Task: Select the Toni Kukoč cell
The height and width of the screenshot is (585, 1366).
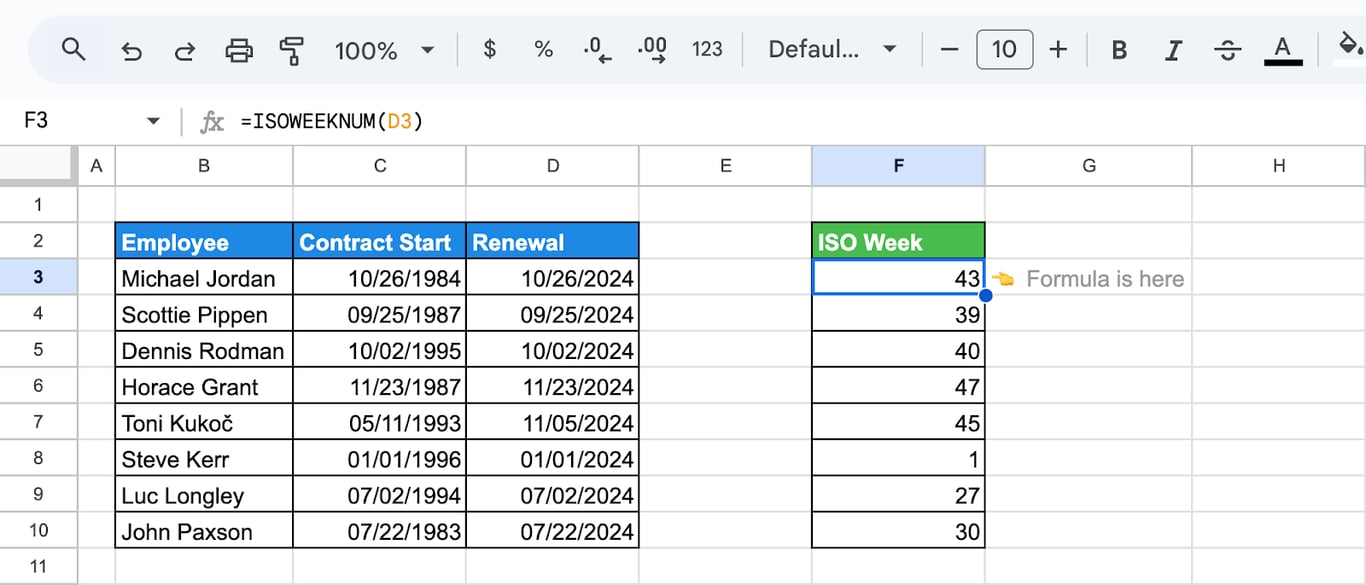Action: pos(204,422)
